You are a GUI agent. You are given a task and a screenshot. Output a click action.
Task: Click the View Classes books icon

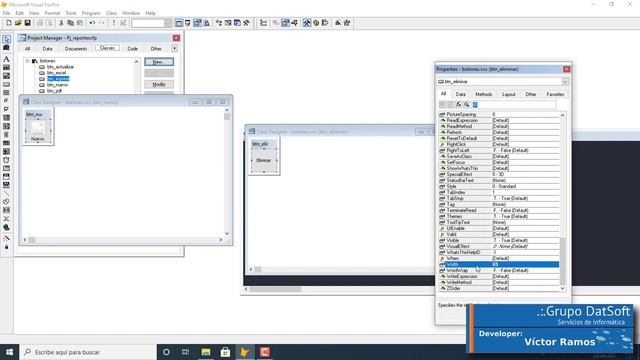click(7, 48)
